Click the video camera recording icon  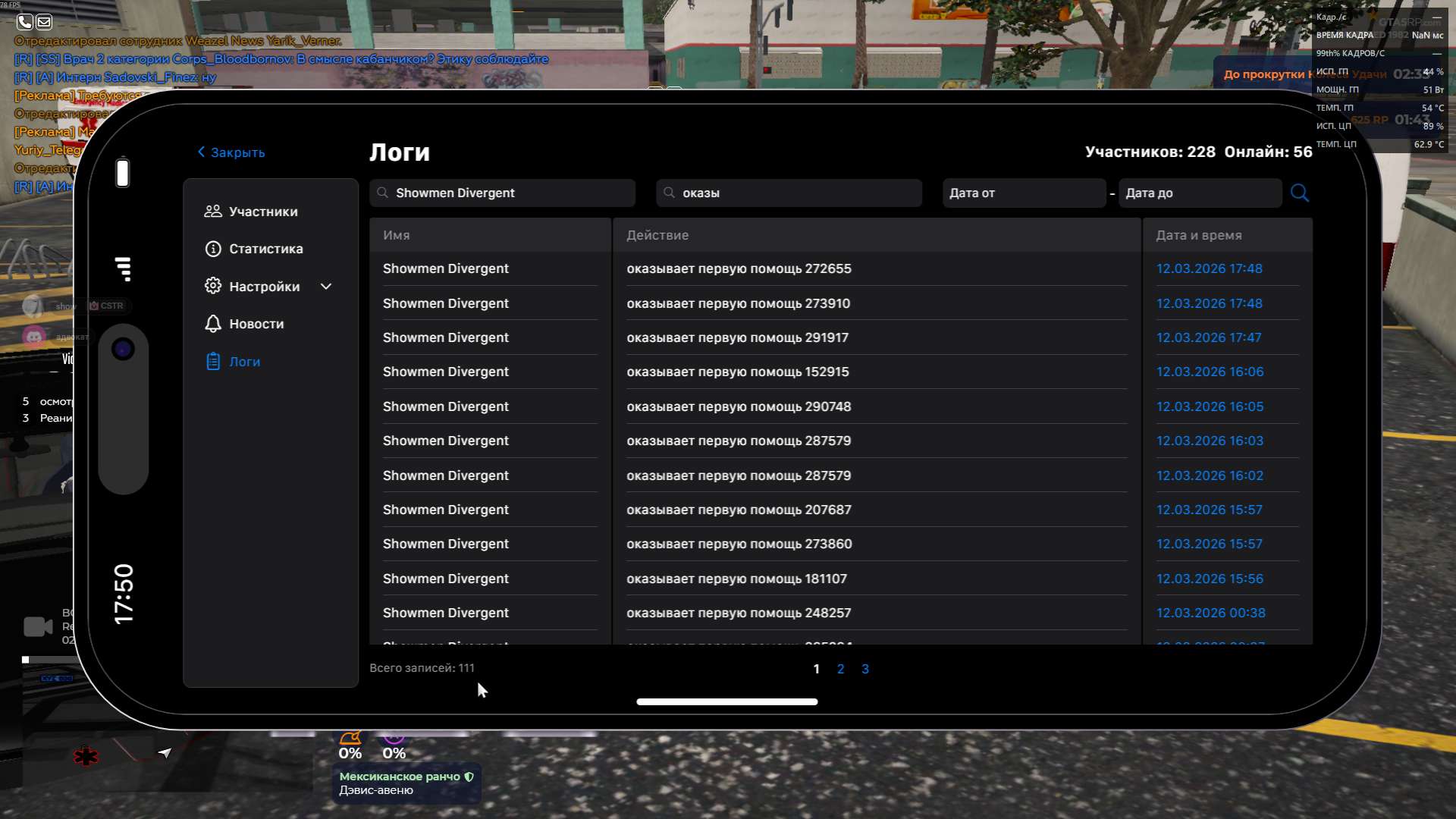coord(37,626)
